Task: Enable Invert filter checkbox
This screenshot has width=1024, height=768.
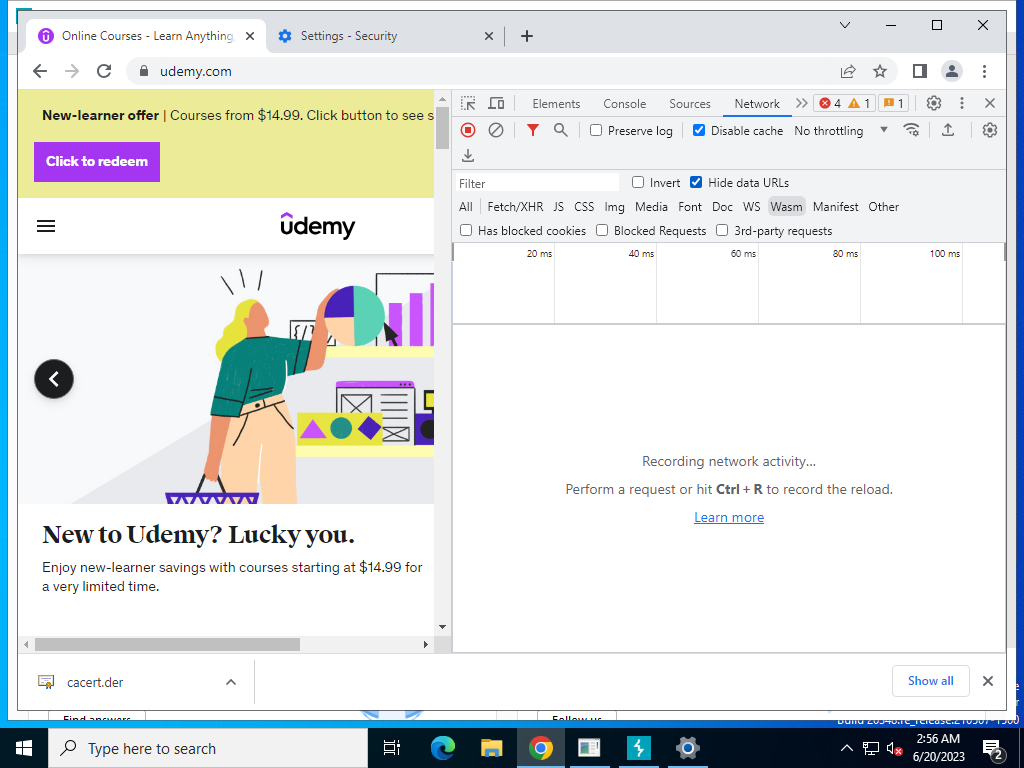Action: pos(638,182)
